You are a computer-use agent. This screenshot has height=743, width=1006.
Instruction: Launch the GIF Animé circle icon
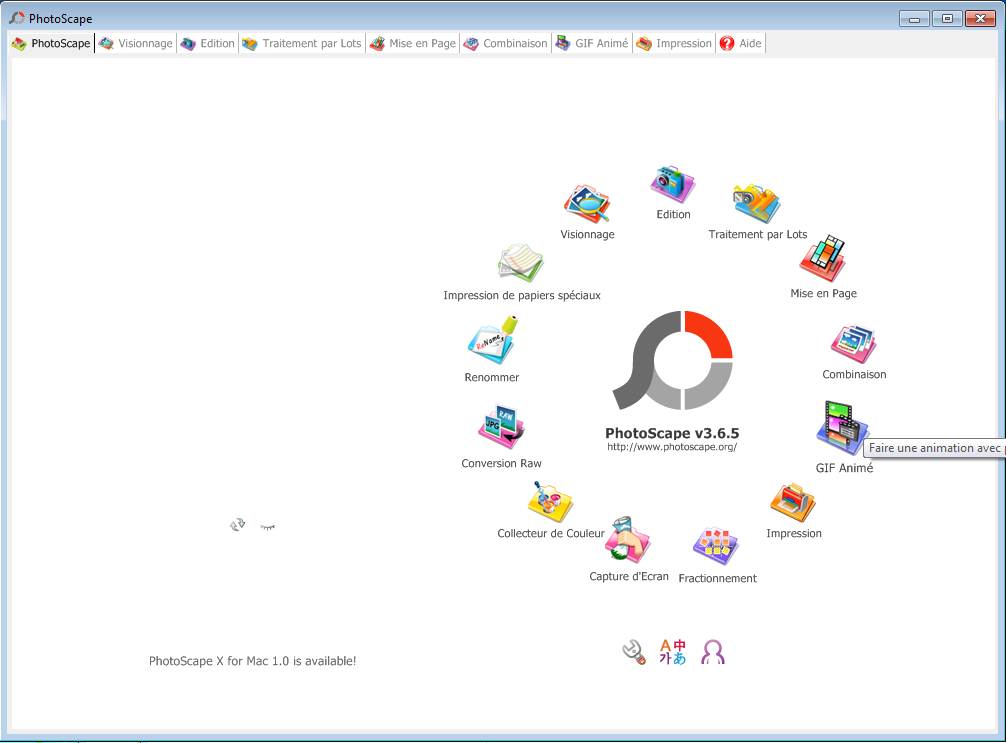(x=842, y=429)
